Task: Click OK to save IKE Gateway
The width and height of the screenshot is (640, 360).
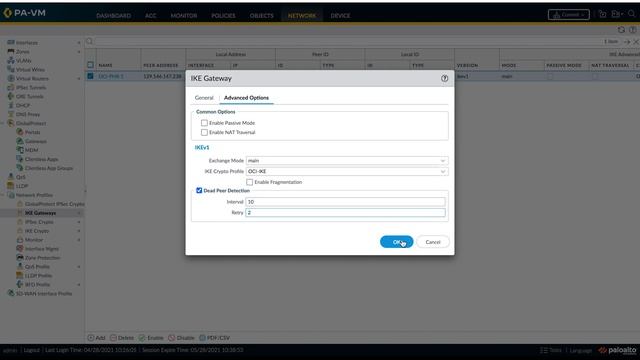Action: pos(396,242)
